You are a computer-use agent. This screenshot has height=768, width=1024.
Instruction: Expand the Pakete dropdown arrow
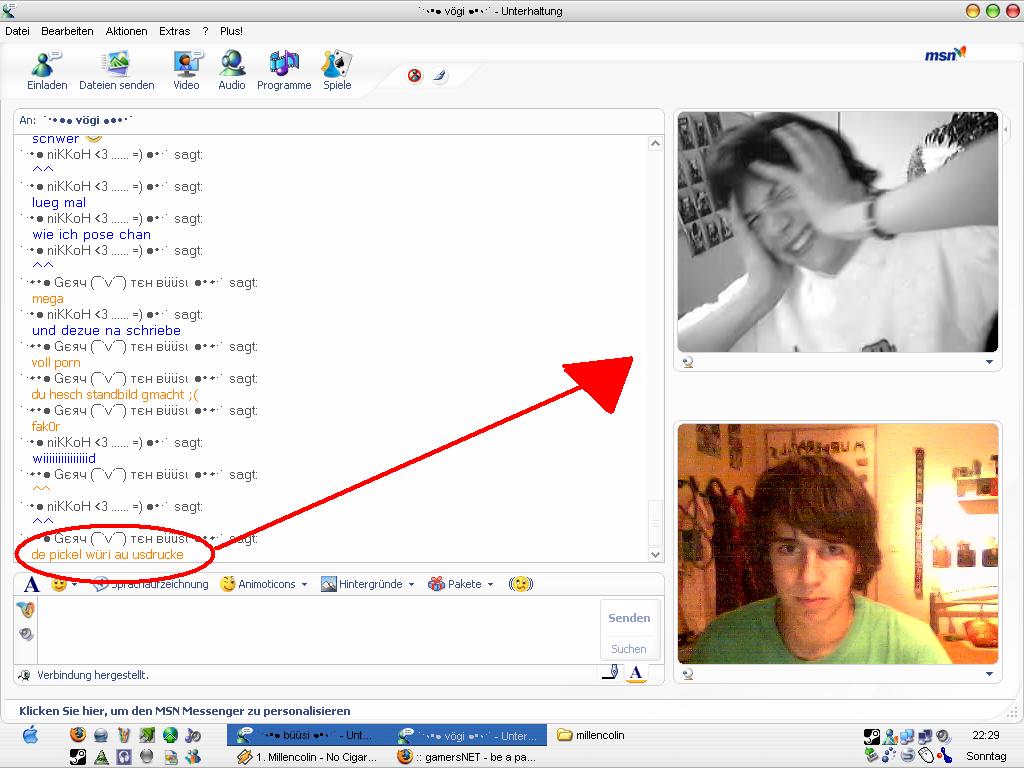pos(490,584)
